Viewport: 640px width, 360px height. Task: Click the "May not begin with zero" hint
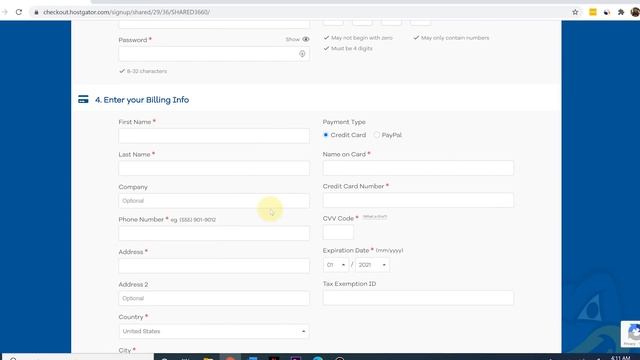coord(362,38)
